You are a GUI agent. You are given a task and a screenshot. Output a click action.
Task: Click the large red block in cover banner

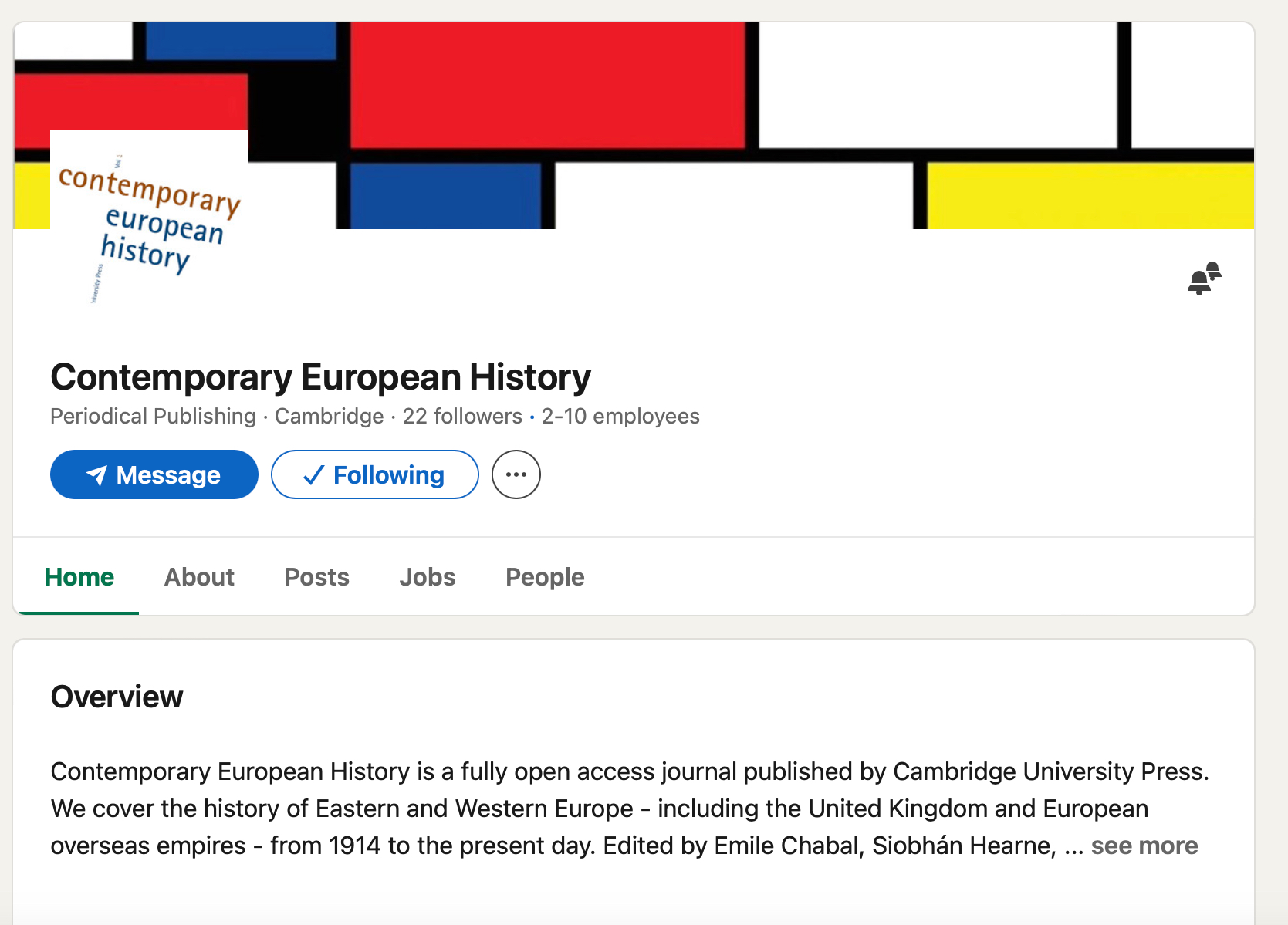tap(547, 84)
